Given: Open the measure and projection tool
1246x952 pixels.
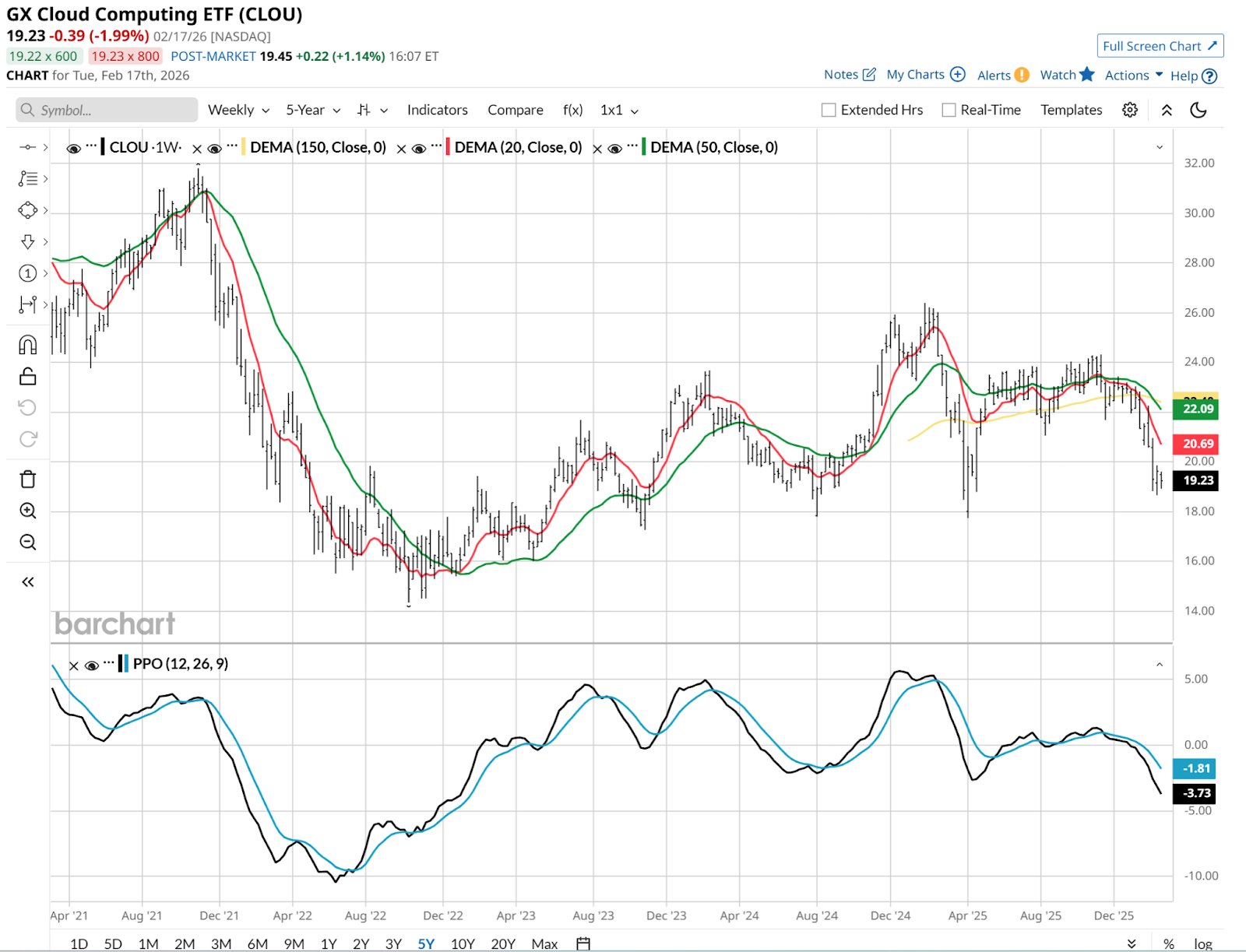Looking at the screenshot, I should (27, 304).
